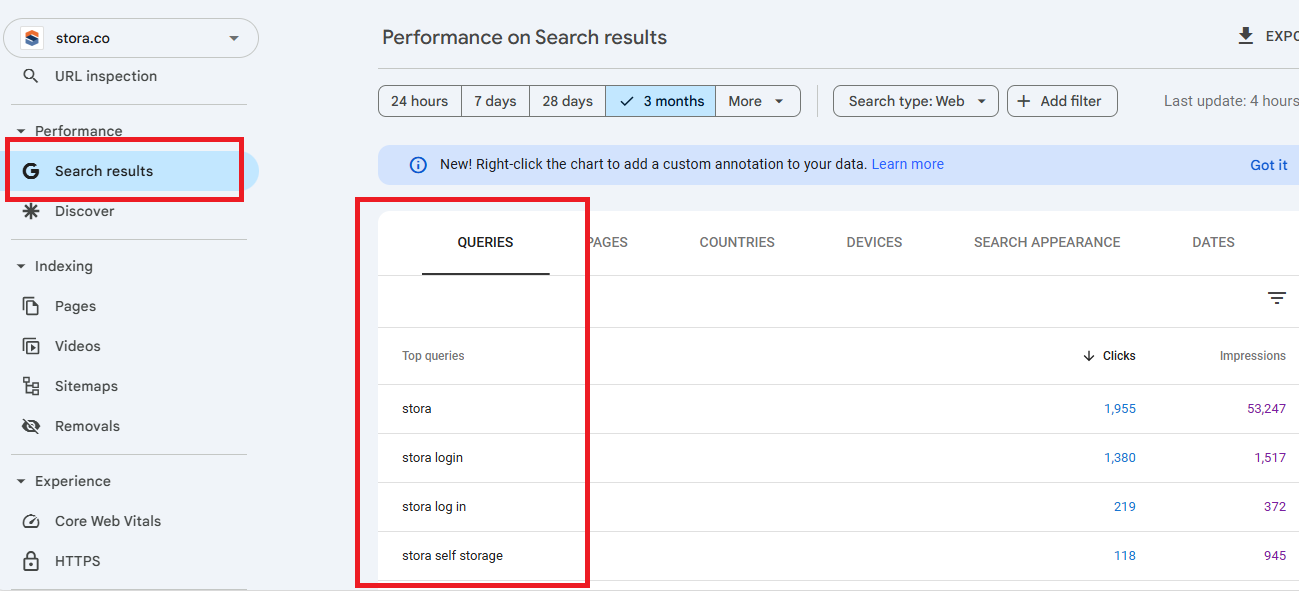The width and height of the screenshot is (1299, 591).
Task: Switch date range to 7 days
Action: pos(495,101)
